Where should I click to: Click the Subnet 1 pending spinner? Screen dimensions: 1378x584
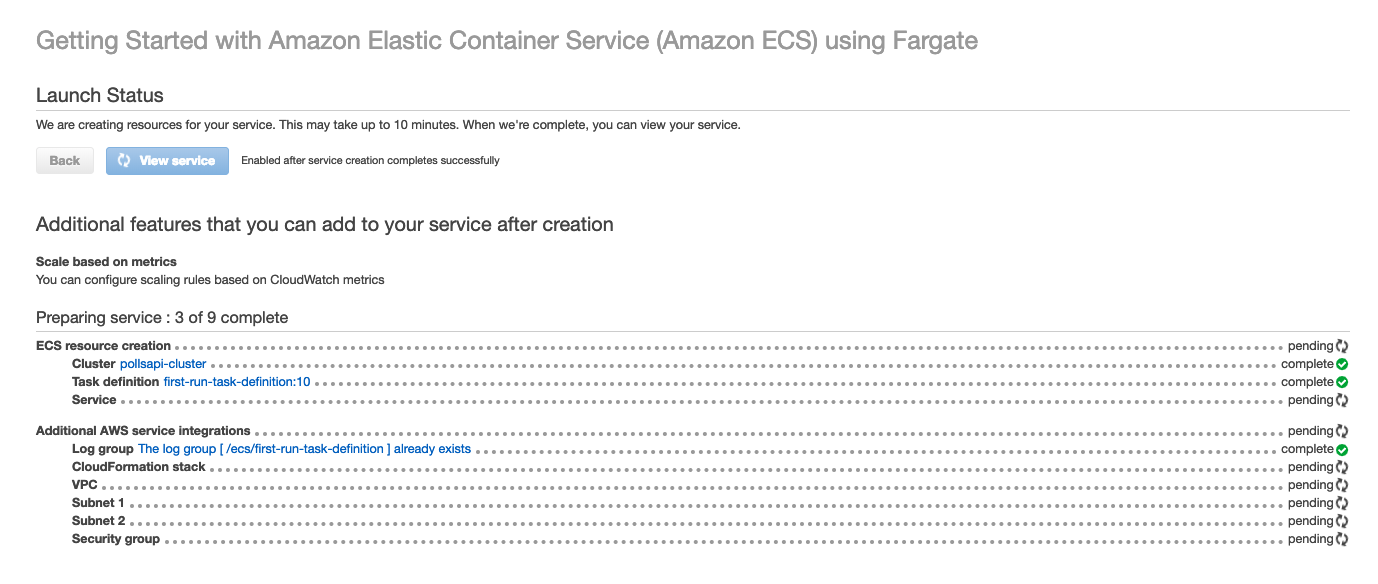click(x=1342, y=503)
